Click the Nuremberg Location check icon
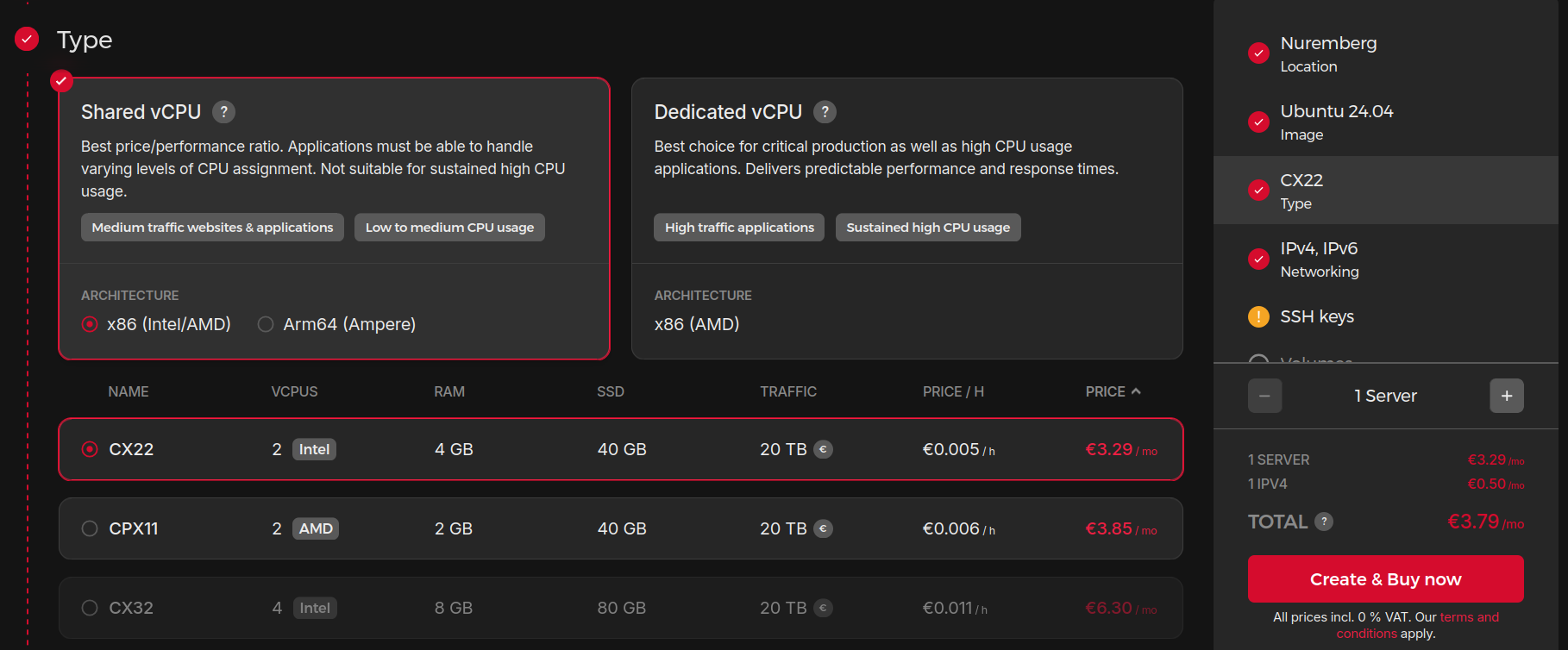 click(1258, 53)
